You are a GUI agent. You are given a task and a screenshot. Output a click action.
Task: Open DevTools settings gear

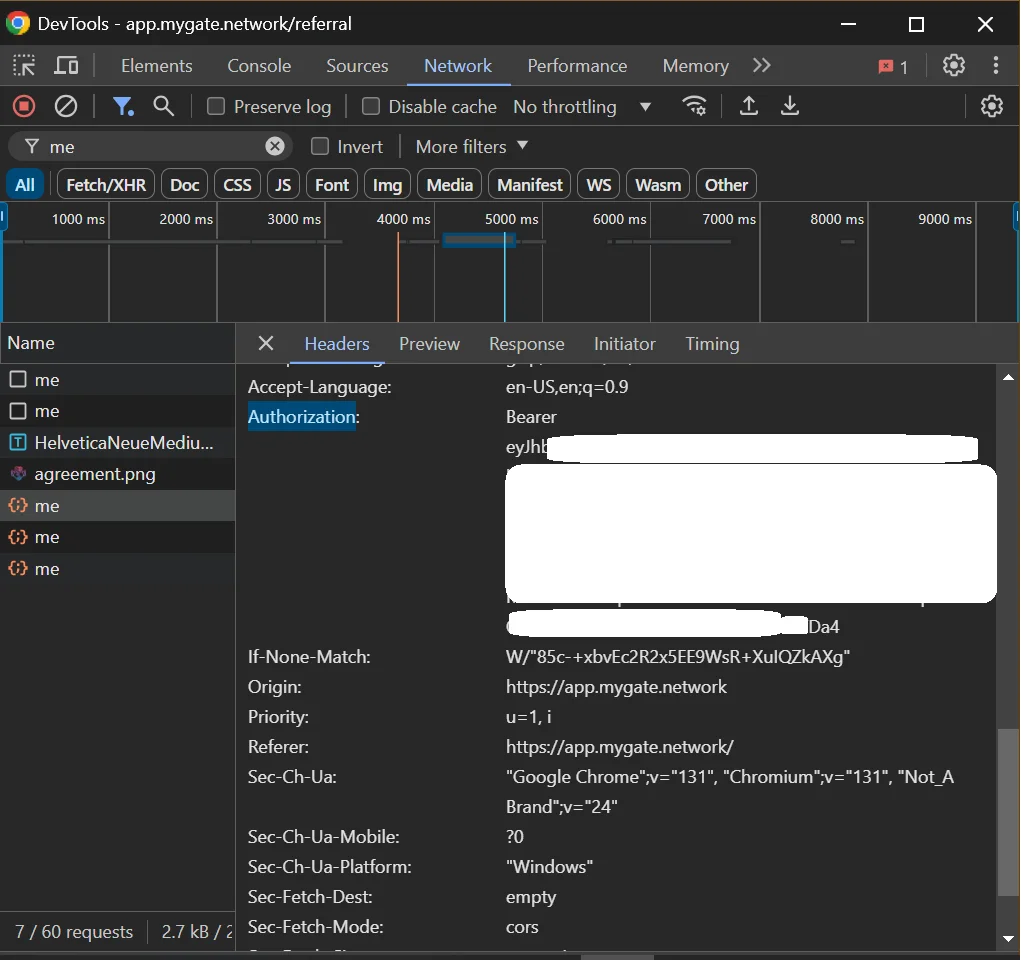point(954,65)
